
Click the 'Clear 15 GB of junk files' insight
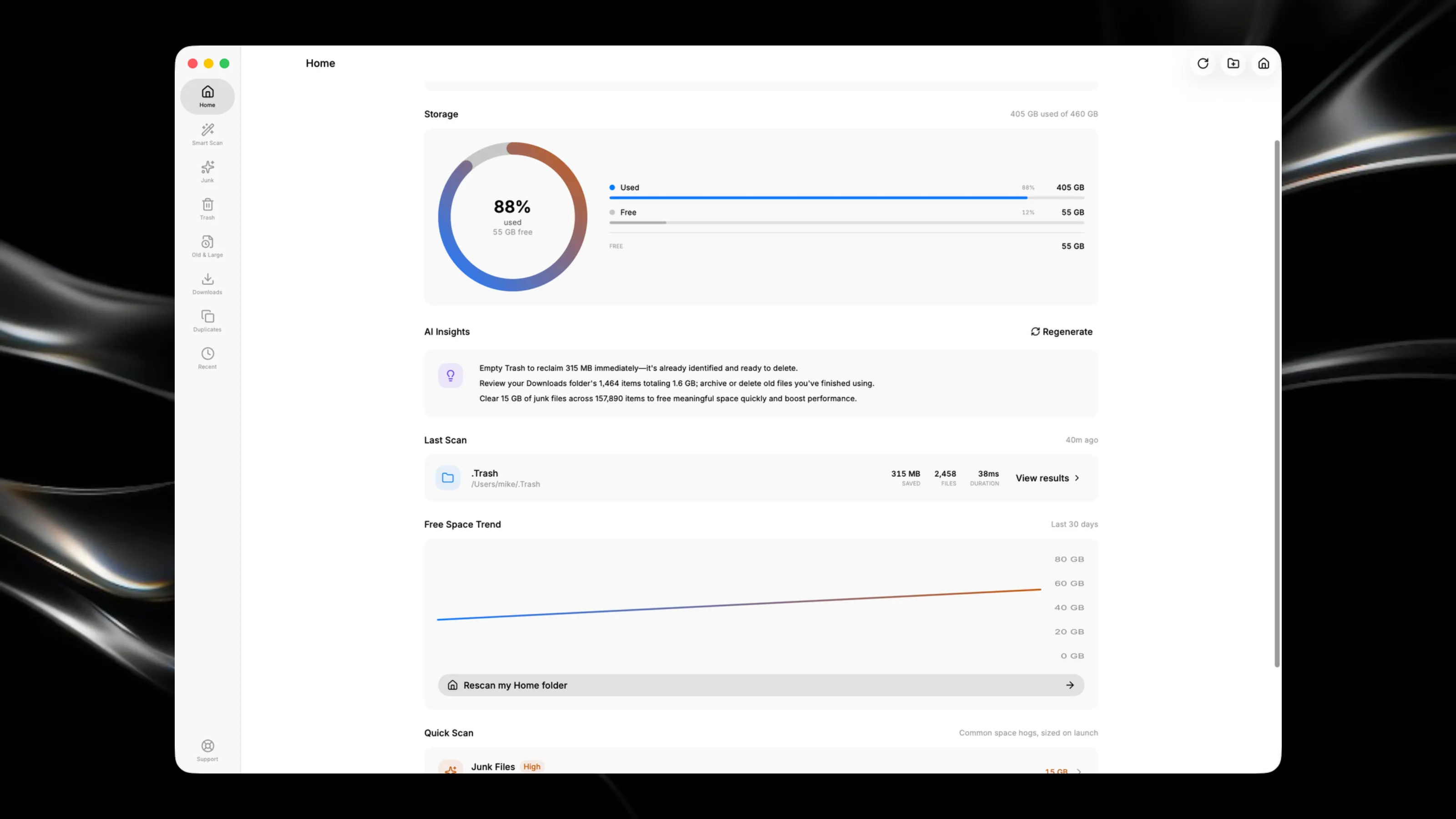(x=667, y=399)
